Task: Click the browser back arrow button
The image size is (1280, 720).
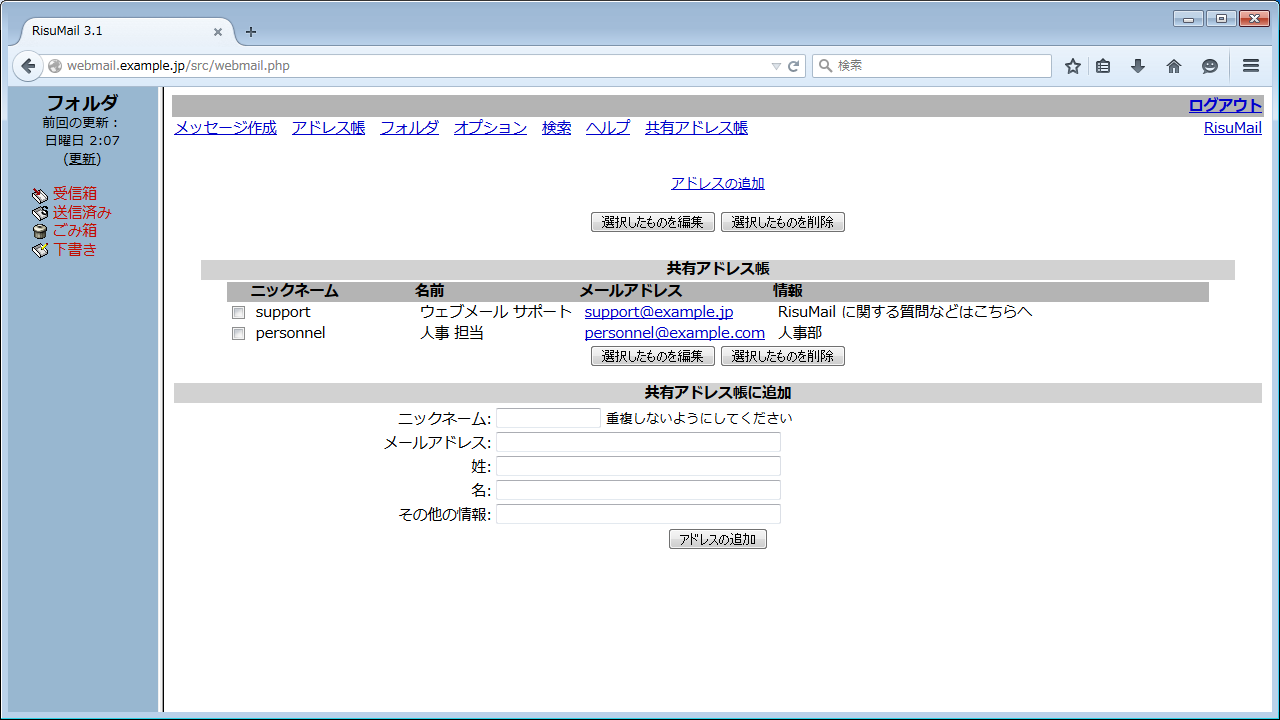Action: (28, 66)
